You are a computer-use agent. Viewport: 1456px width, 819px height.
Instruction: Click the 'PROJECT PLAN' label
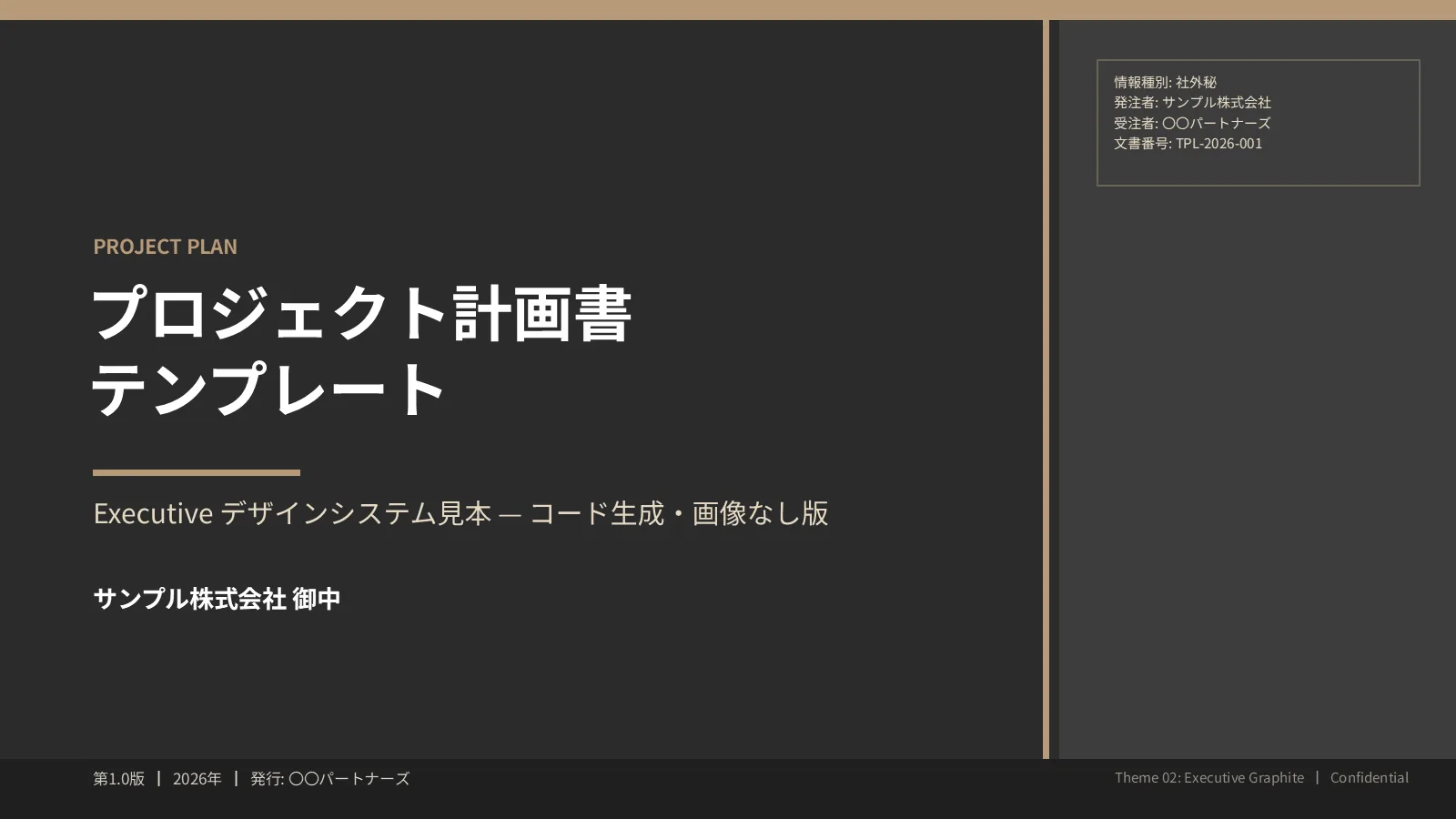(x=165, y=247)
